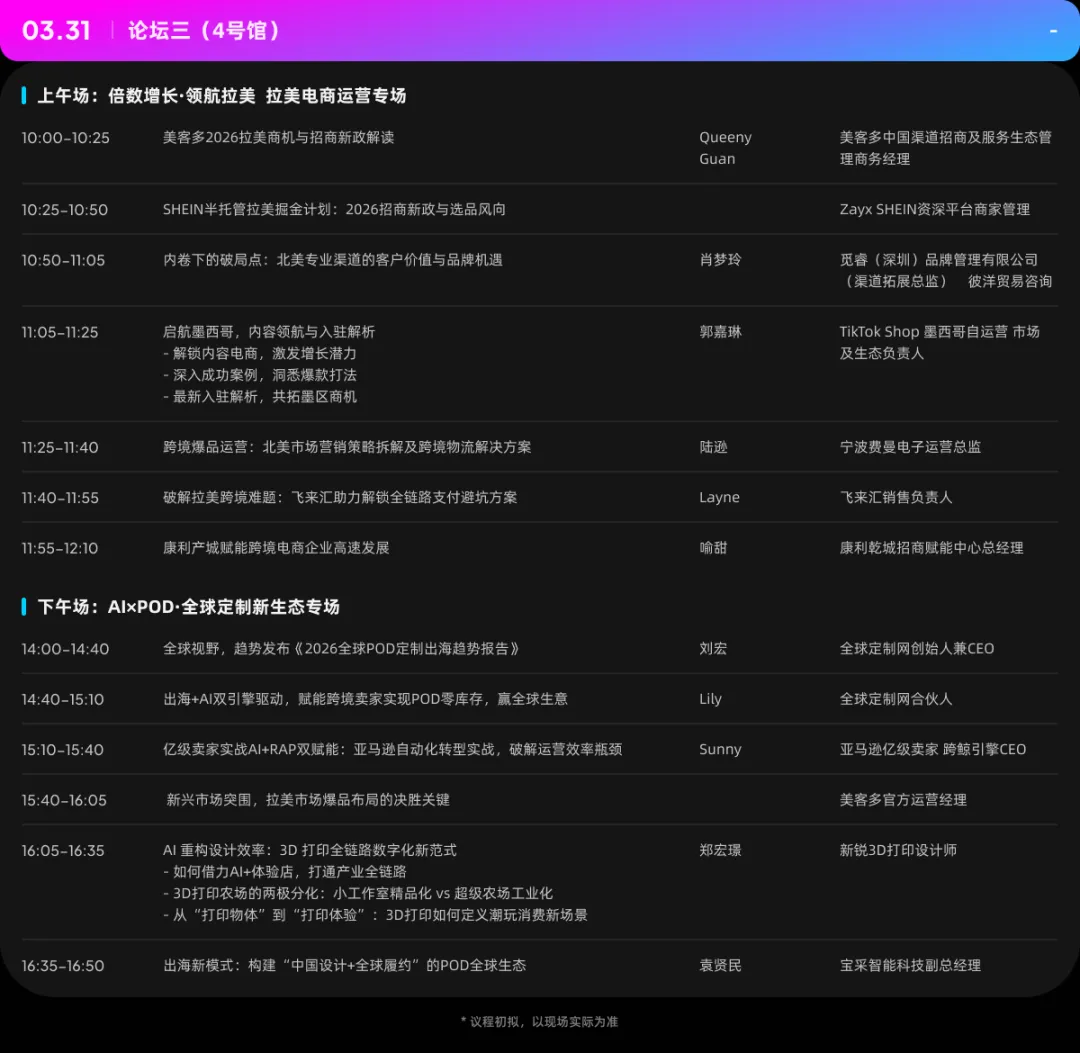Select 亚马逊亿级卖家 跨鲸引擎CEO title
1080x1053 pixels.
(933, 749)
